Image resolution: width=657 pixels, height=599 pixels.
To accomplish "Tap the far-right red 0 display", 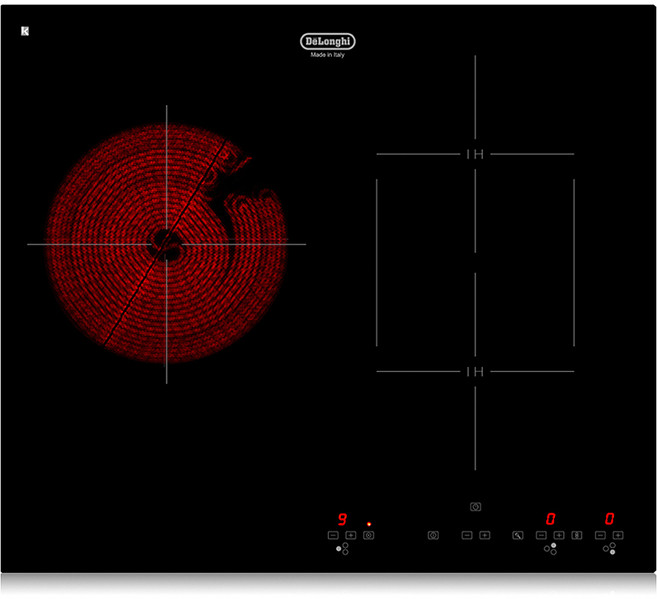I will click(x=608, y=519).
